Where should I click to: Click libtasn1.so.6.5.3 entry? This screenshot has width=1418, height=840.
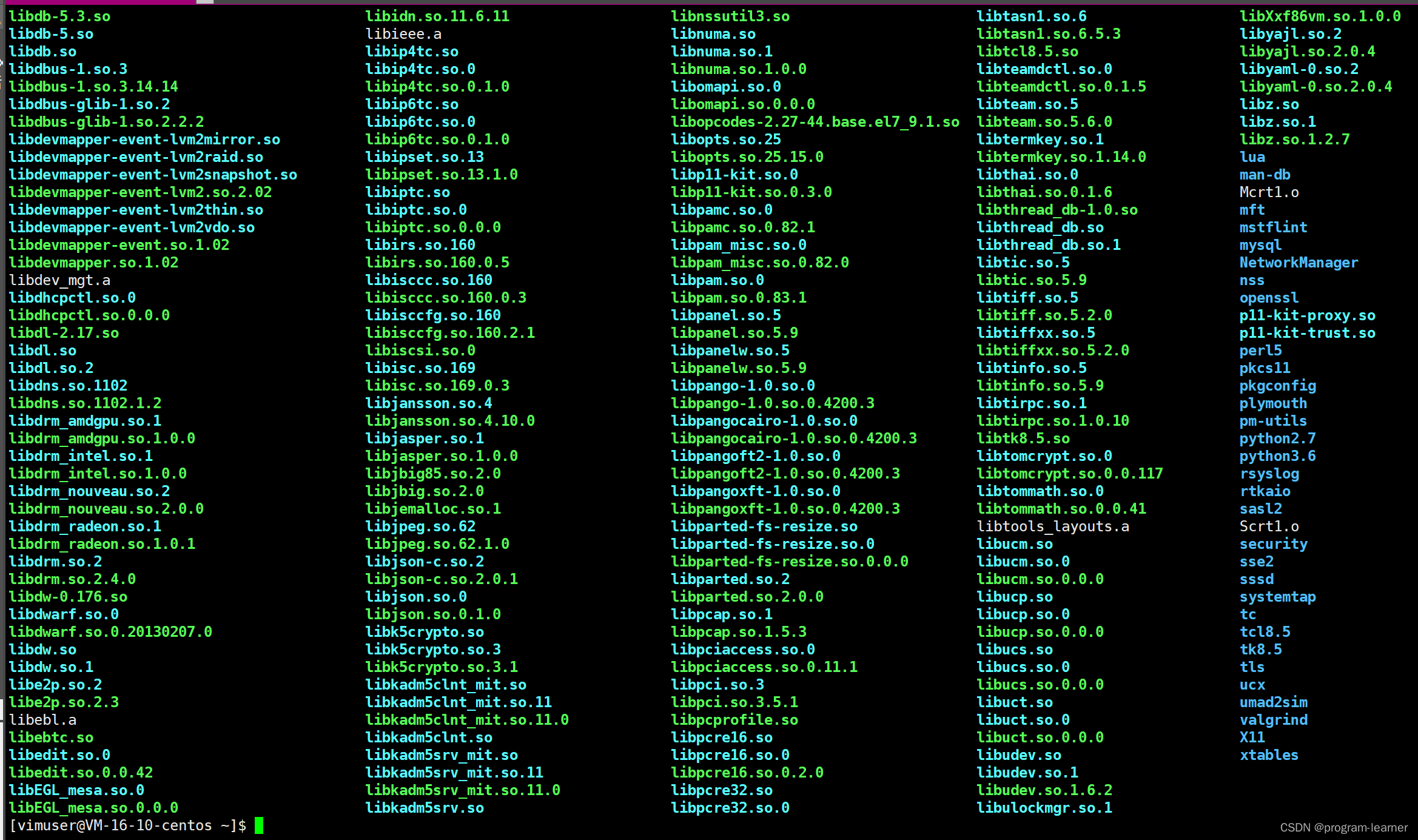coord(1049,34)
